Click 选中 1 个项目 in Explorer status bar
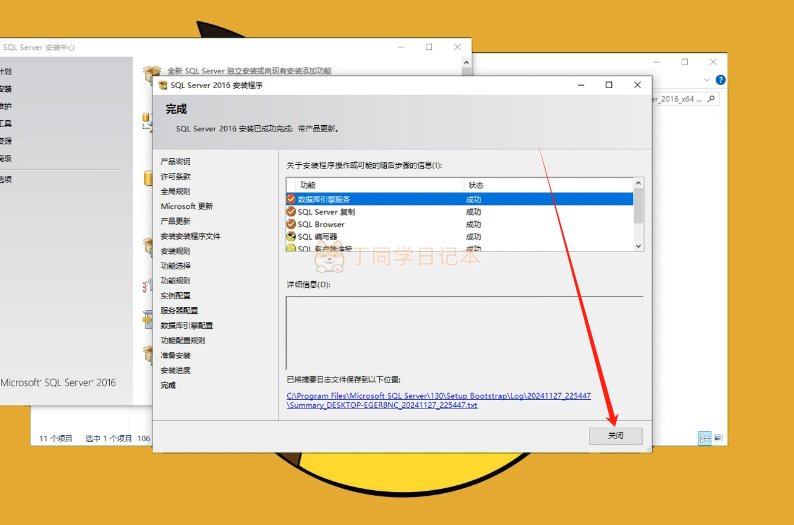 point(108,438)
